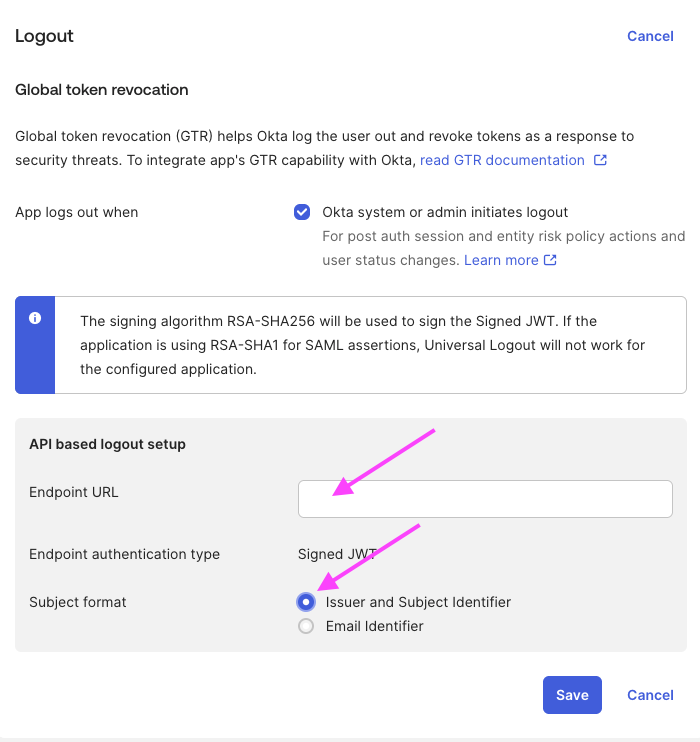The width and height of the screenshot is (700, 742).
Task: Click the API based logout setup heading
Action: [x=107, y=444]
